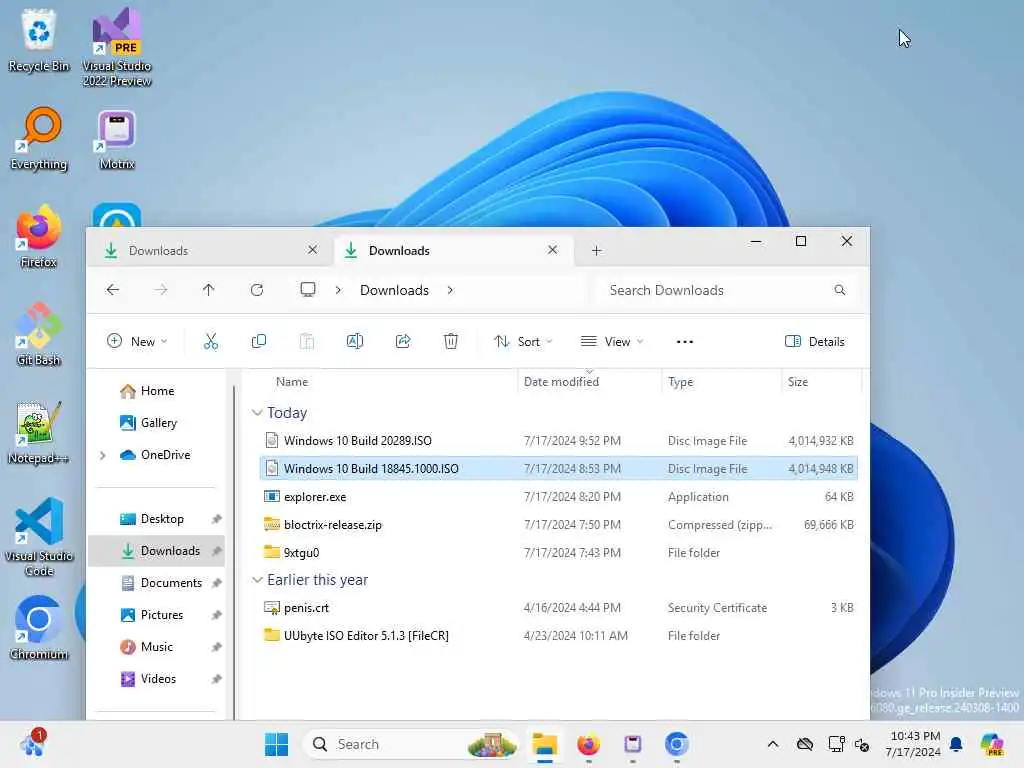Open the View dropdown menu
This screenshot has width=1024, height=768.
(612, 342)
